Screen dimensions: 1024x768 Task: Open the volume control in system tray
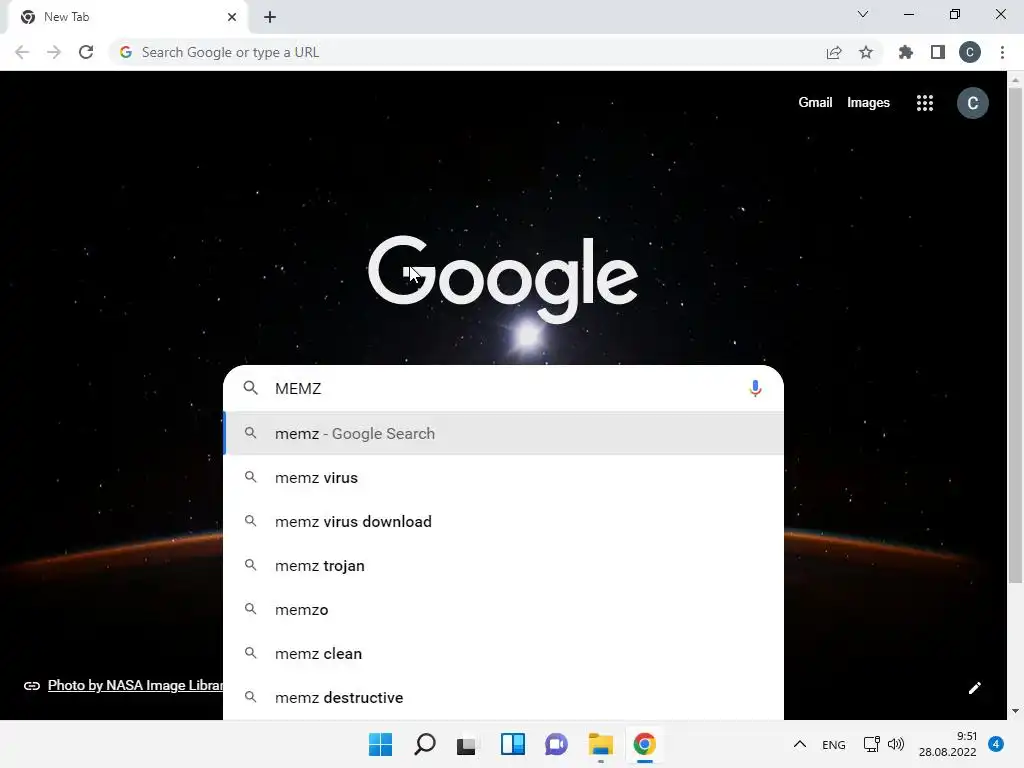pyautogui.click(x=896, y=744)
